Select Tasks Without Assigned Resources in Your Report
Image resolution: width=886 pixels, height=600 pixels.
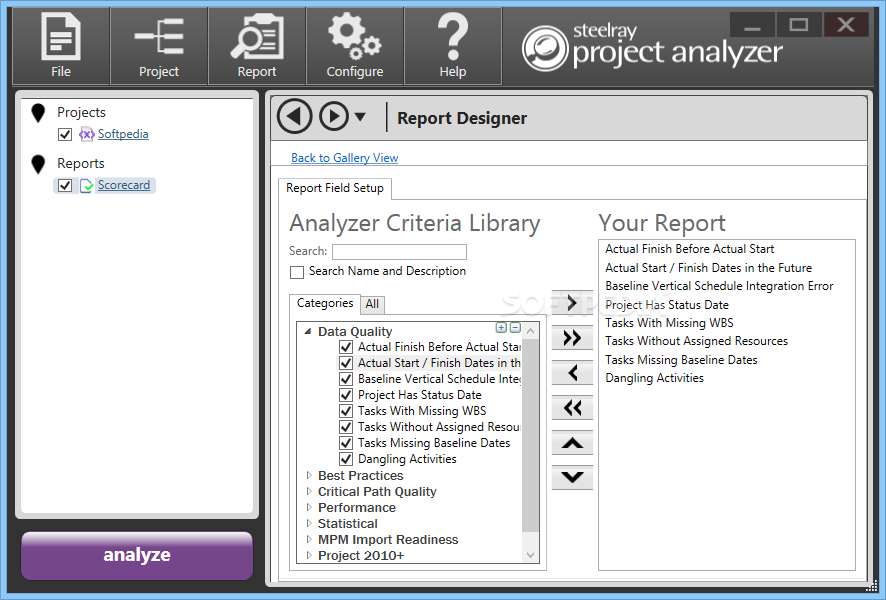coord(696,341)
